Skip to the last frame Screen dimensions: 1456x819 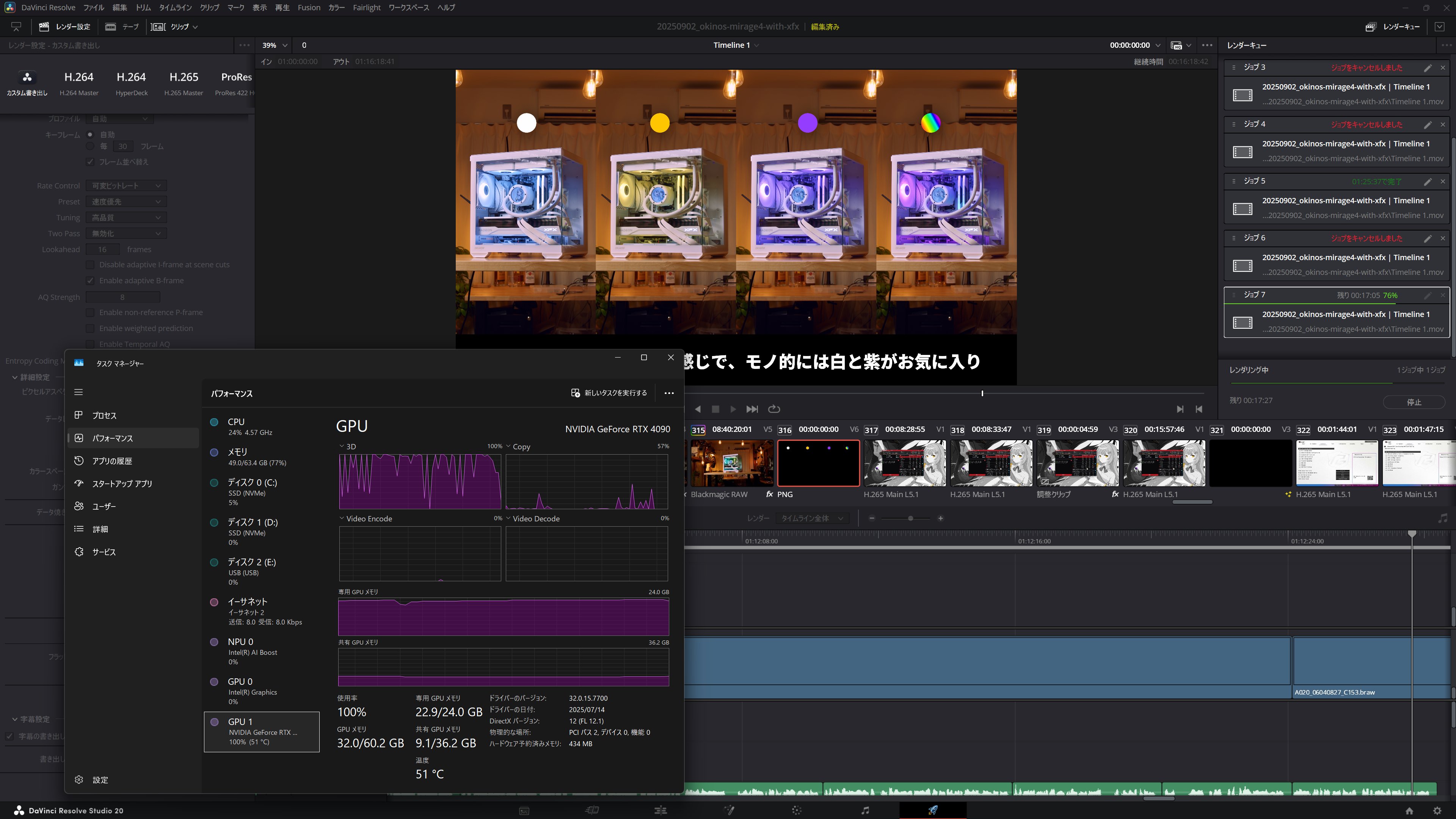point(752,409)
